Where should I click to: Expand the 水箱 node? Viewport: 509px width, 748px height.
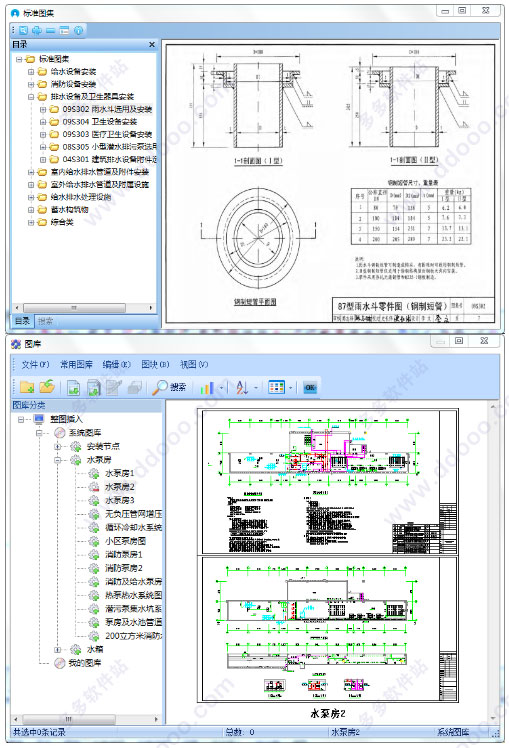pos(58,650)
